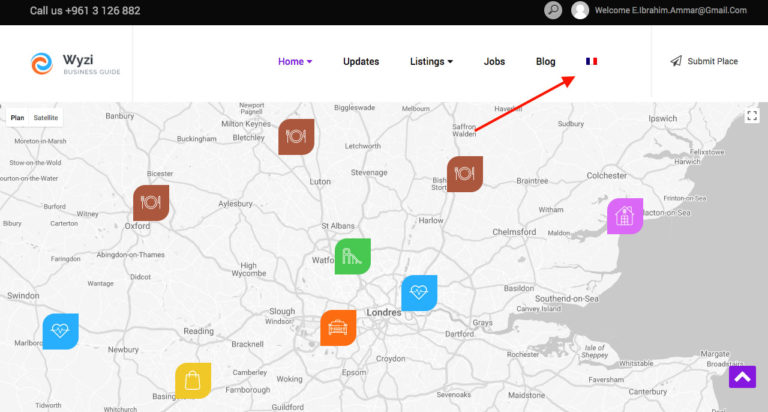The width and height of the screenshot is (768, 412).
Task: Toggle fullscreen map view
Action: point(752,116)
